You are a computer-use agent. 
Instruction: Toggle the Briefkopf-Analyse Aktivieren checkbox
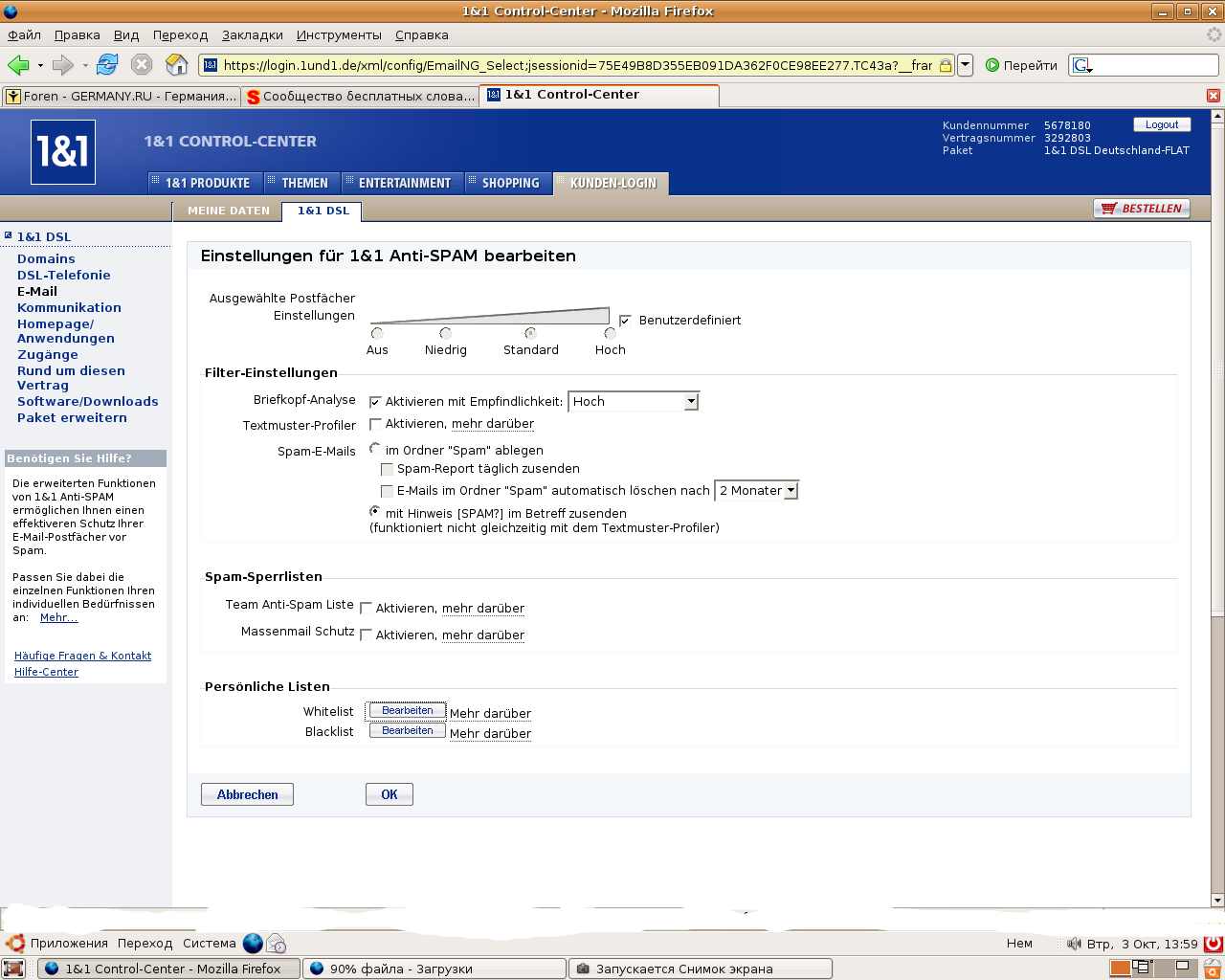pos(375,402)
